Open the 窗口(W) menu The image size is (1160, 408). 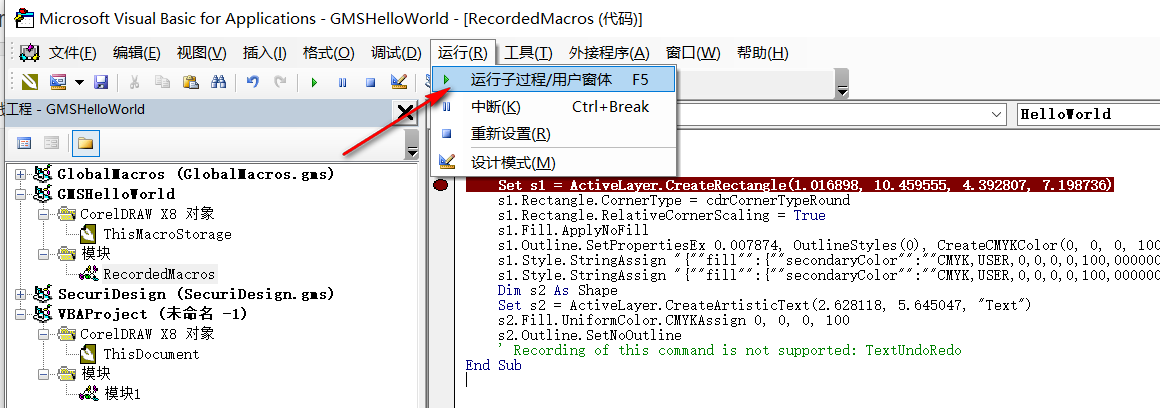pyautogui.click(x=692, y=52)
